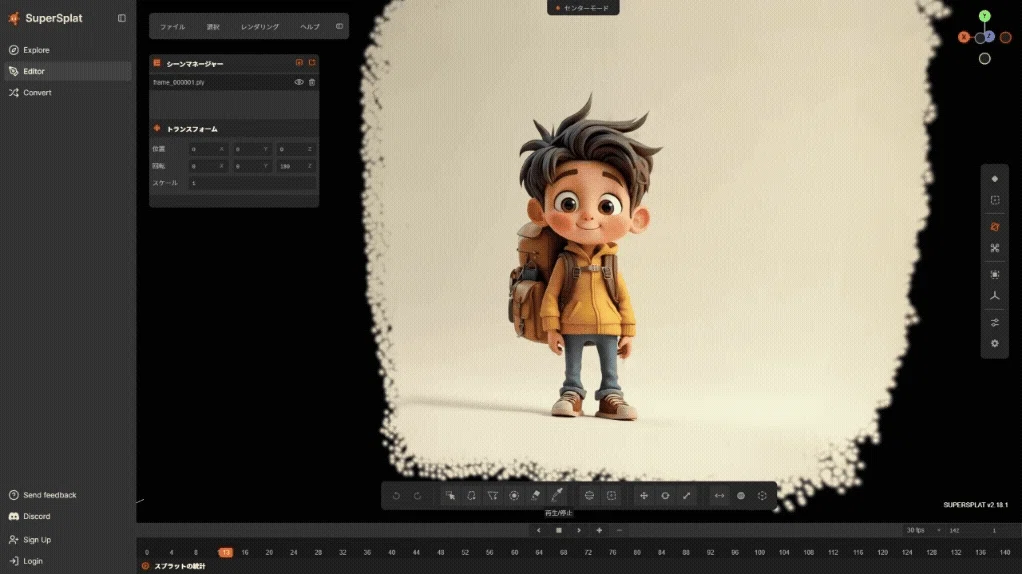
Task: Click the Sign Up link
Action: [30, 539]
